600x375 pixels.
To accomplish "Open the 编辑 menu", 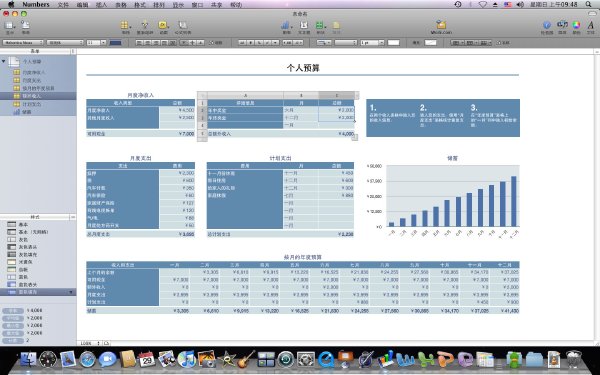I will click(x=82, y=5).
